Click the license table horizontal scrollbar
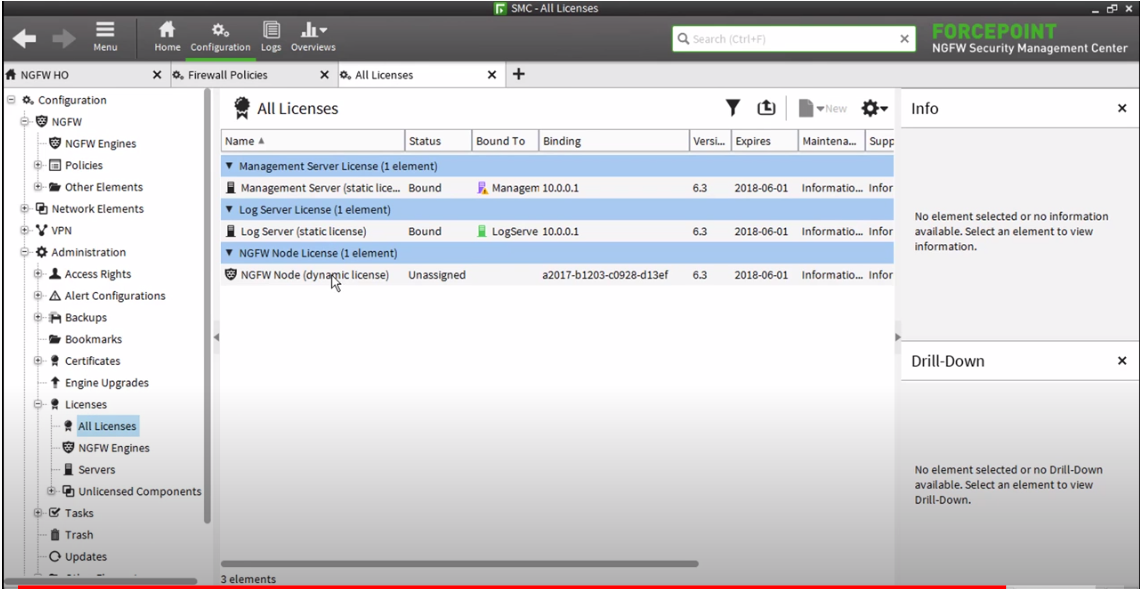The image size is (1140, 589). tap(459, 564)
